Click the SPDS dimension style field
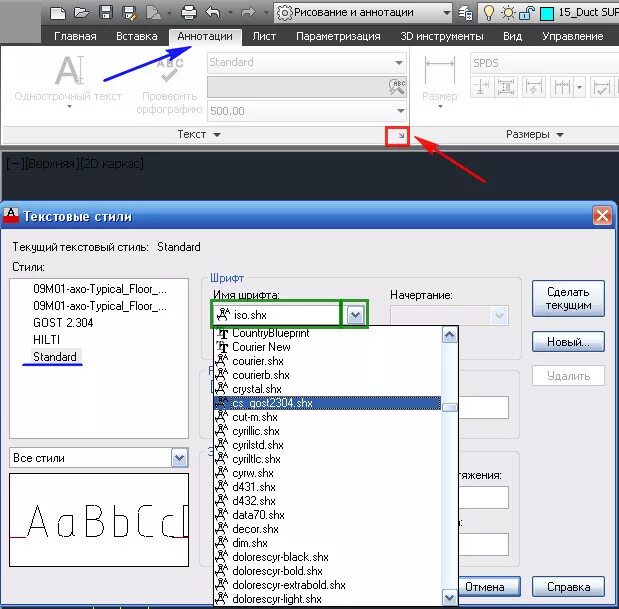This screenshot has height=609, width=619. coord(544,63)
